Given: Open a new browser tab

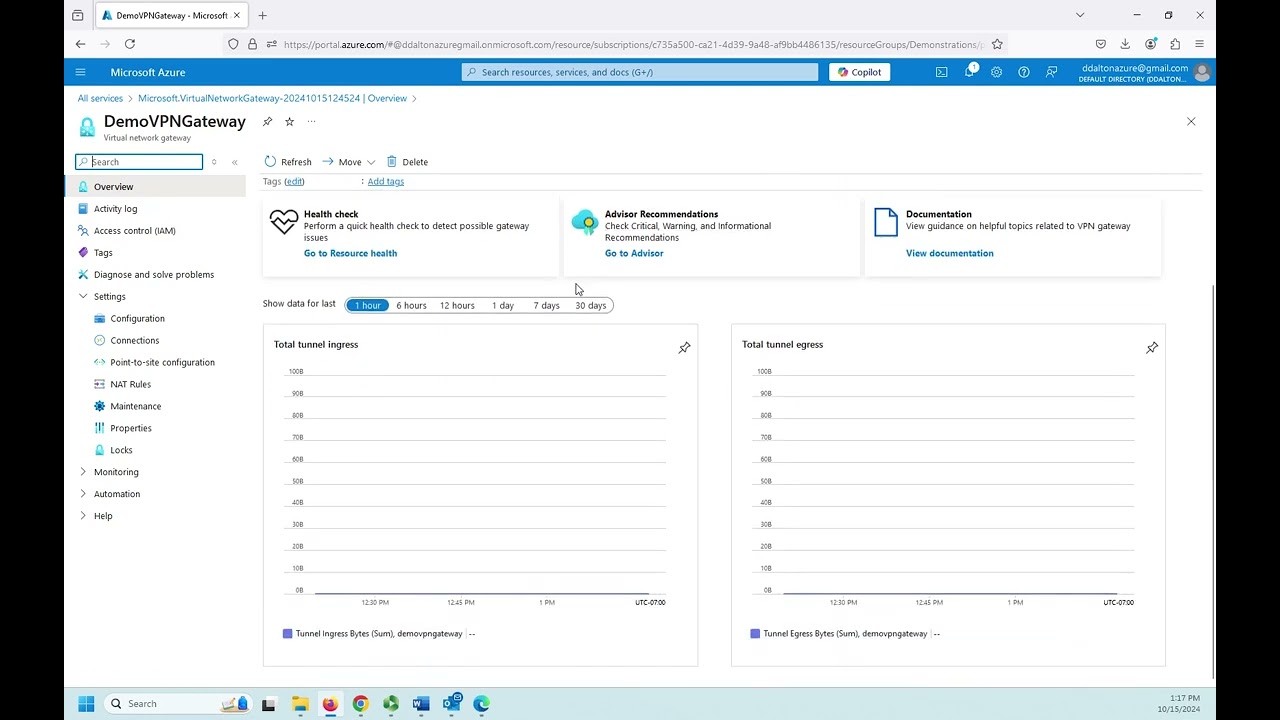Looking at the screenshot, I should click(x=262, y=15).
